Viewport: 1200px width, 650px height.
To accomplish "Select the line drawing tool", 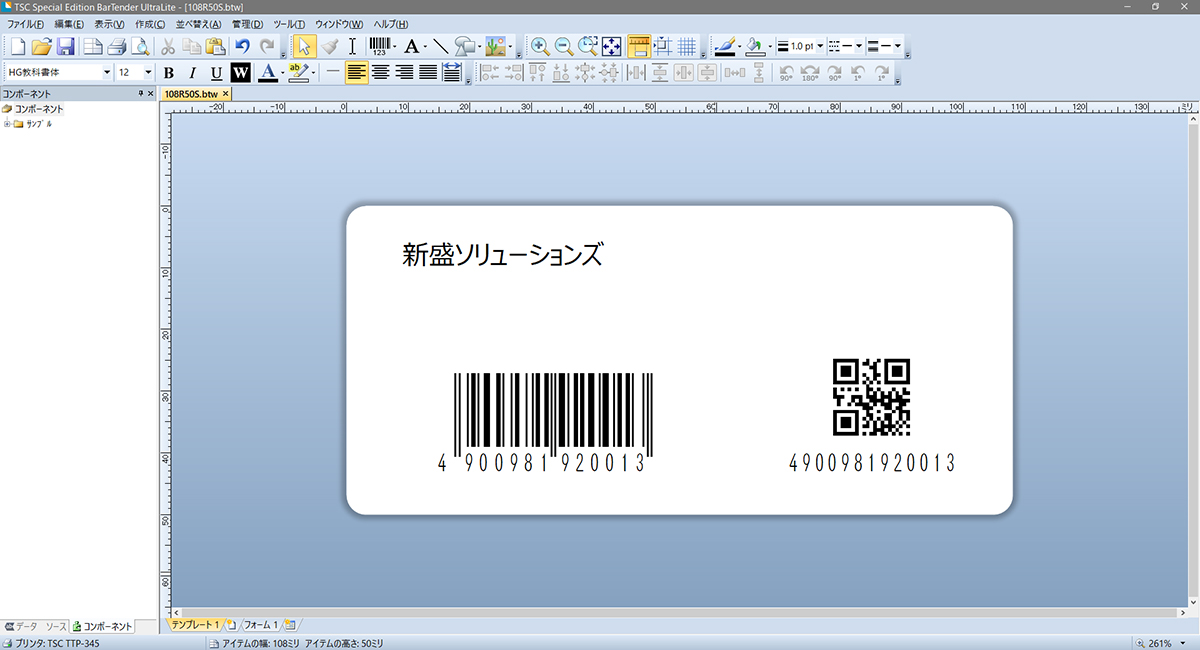I will coord(440,46).
